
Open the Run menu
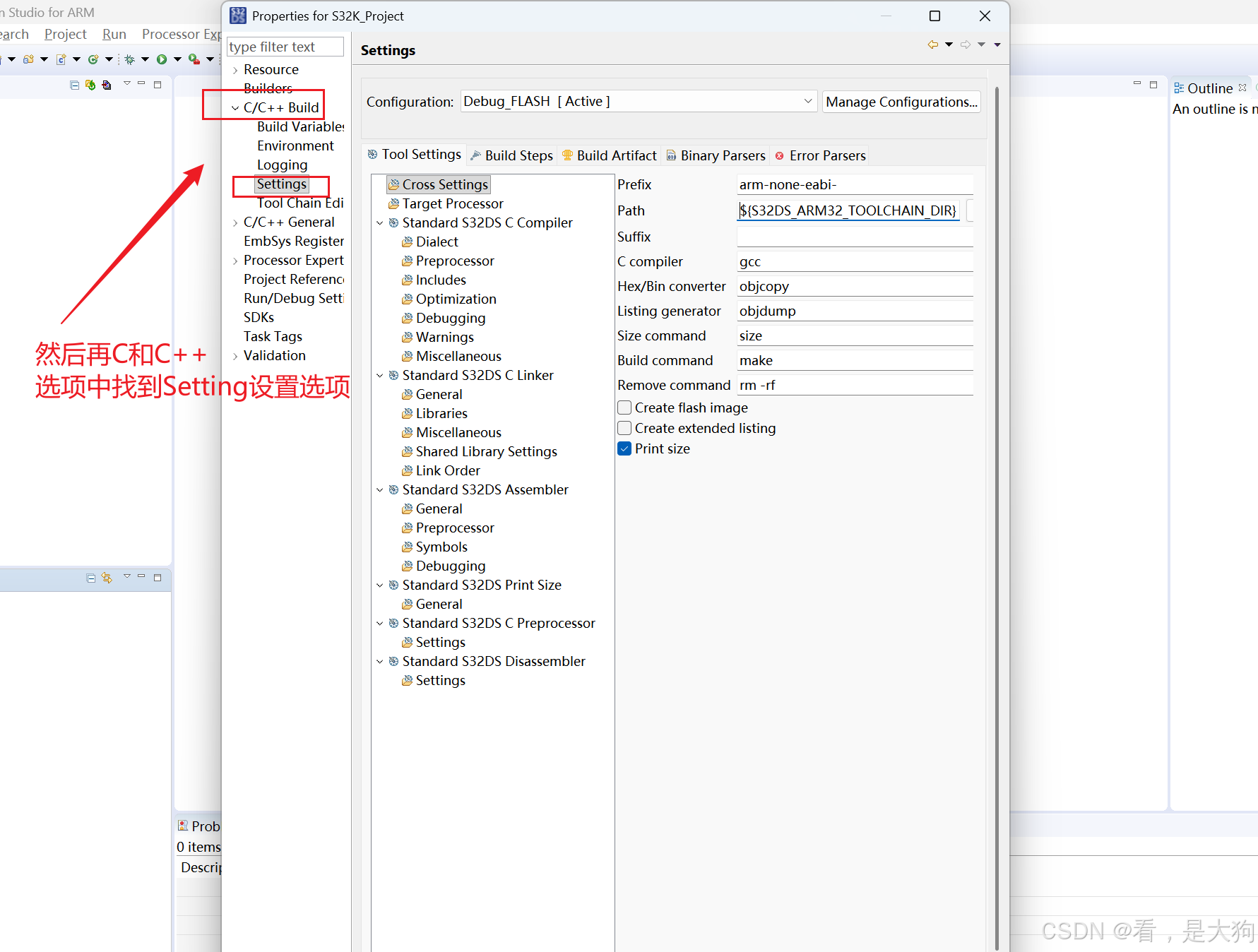(x=114, y=34)
